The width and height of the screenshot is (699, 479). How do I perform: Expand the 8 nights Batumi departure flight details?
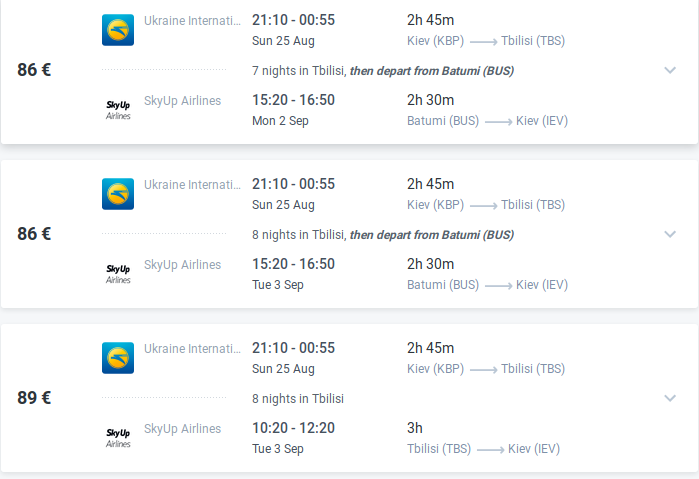click(670, 234)
